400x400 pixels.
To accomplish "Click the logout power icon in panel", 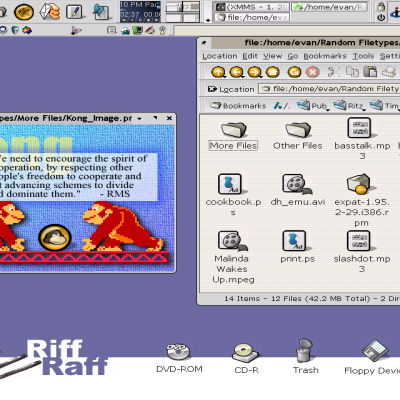I will click(x=381, y=17).
